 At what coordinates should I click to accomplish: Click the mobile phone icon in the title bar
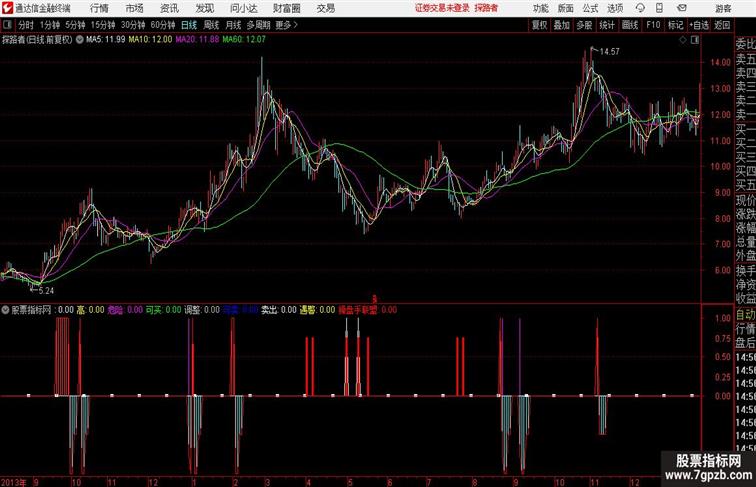tap(659, 8)
